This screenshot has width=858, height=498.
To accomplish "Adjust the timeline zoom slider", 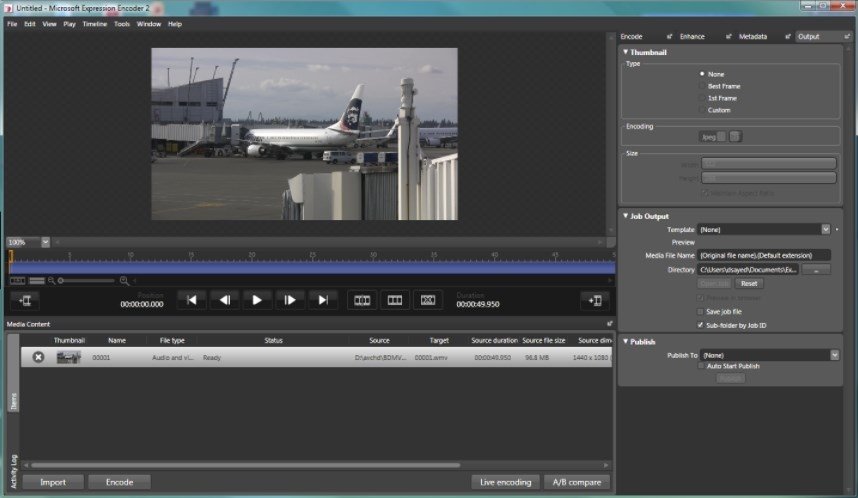I will point(61,281).
